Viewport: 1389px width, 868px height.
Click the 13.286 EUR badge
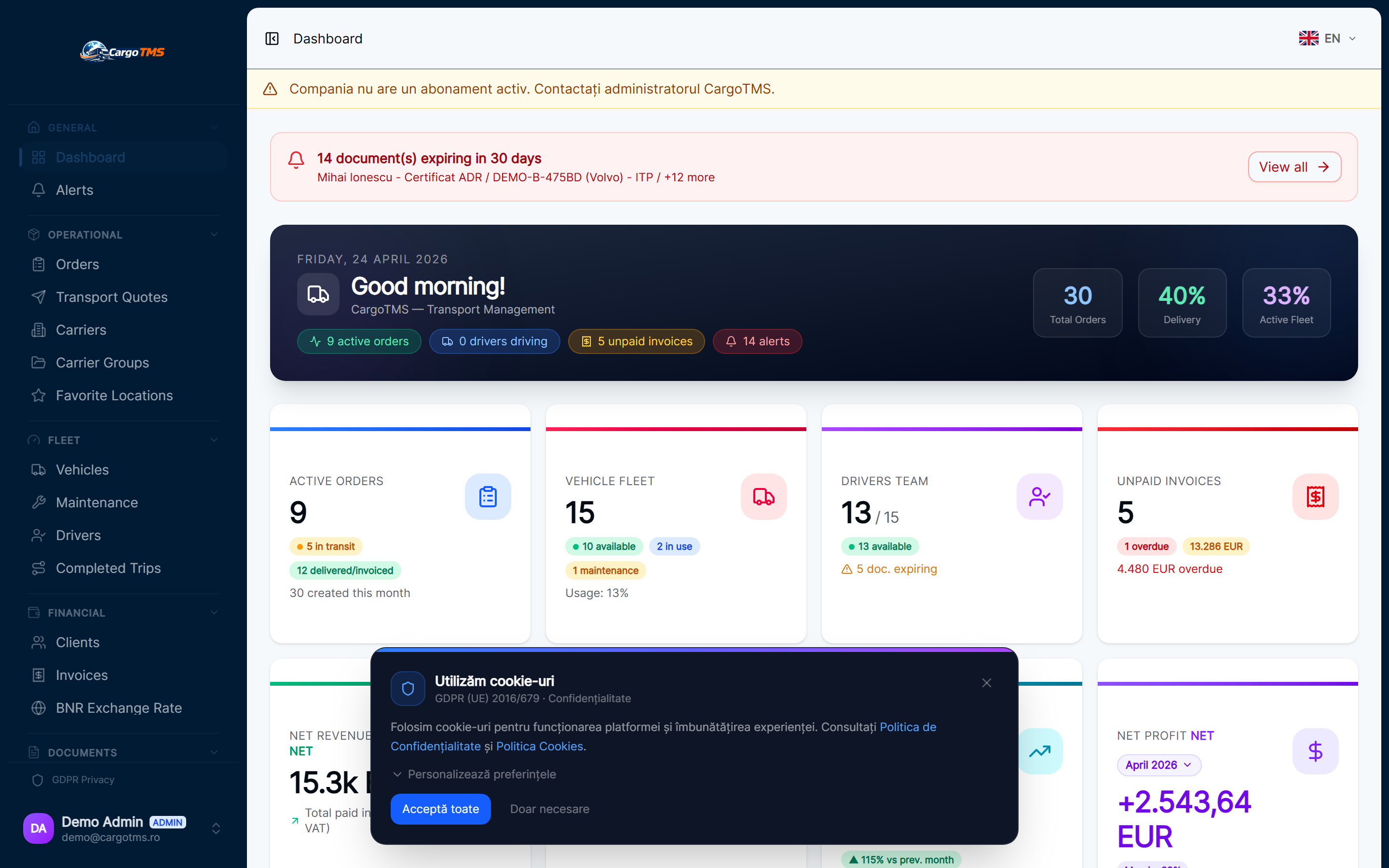point(1216,546)
